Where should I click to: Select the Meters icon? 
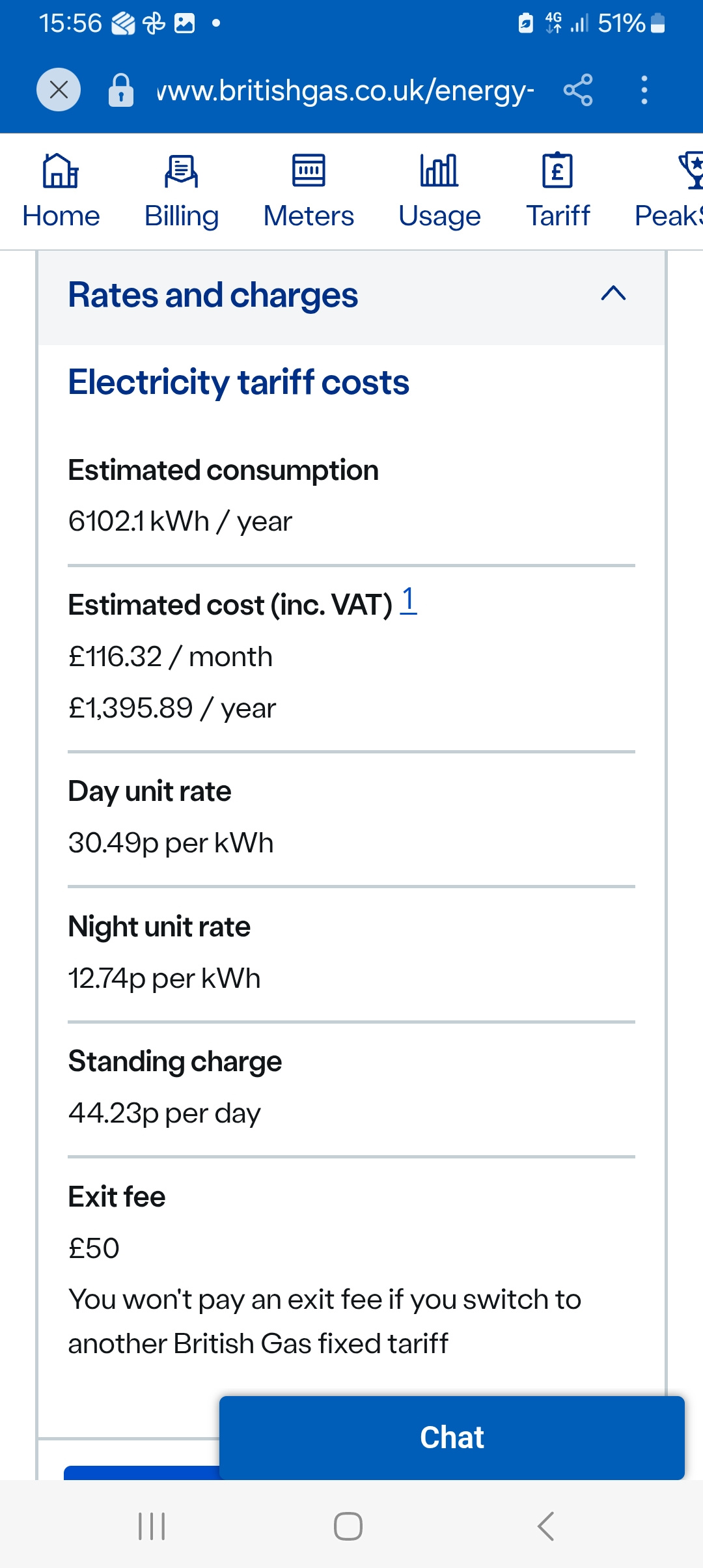(309, 171)
